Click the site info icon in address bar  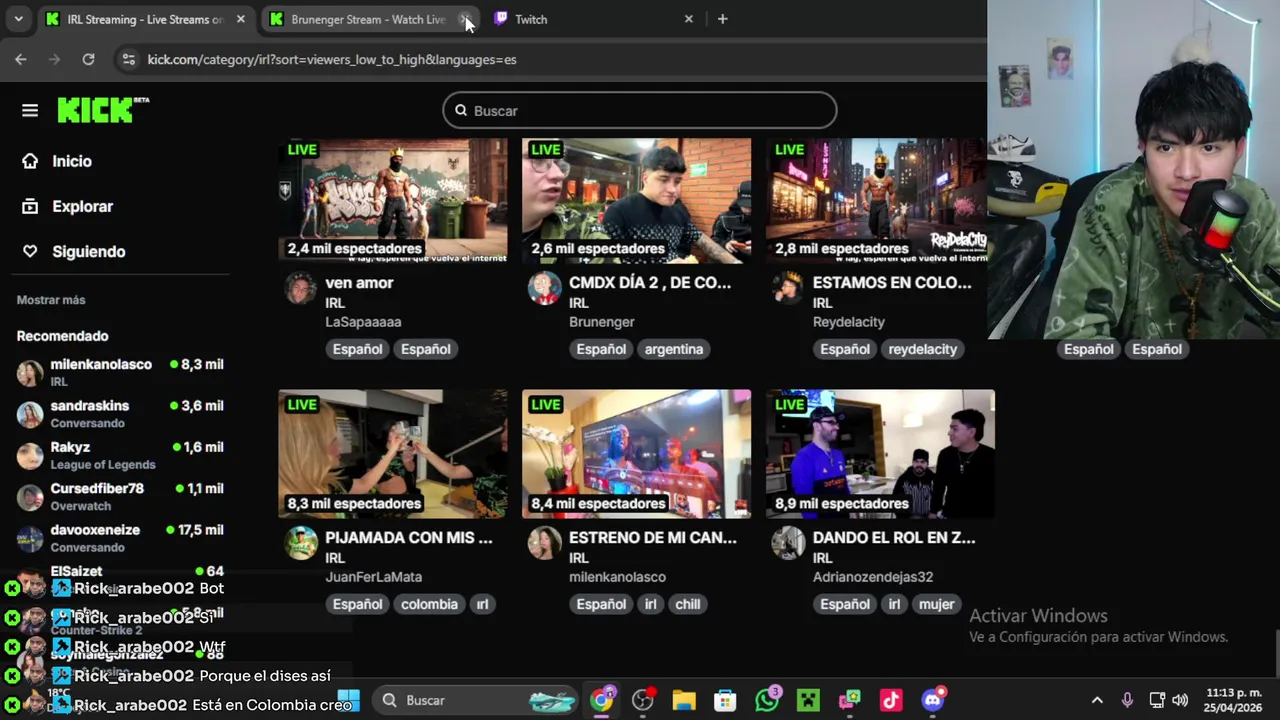pyautogui.click(x=128, y=59)
